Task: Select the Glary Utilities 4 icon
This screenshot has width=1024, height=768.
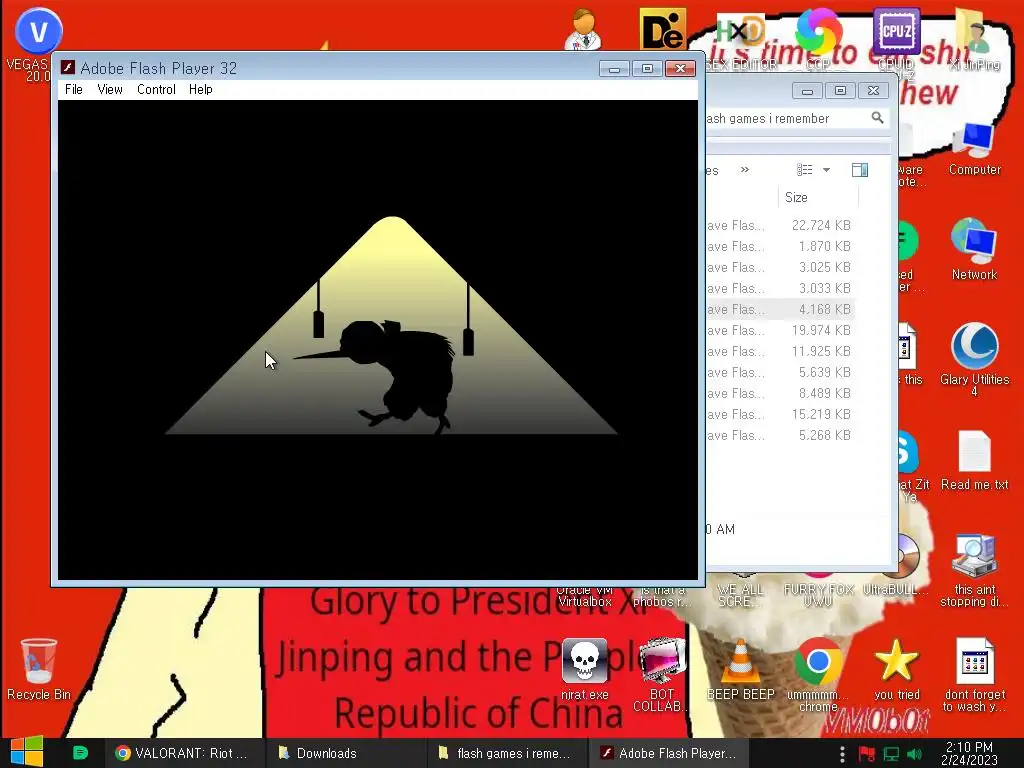Action: pos(974,359)
